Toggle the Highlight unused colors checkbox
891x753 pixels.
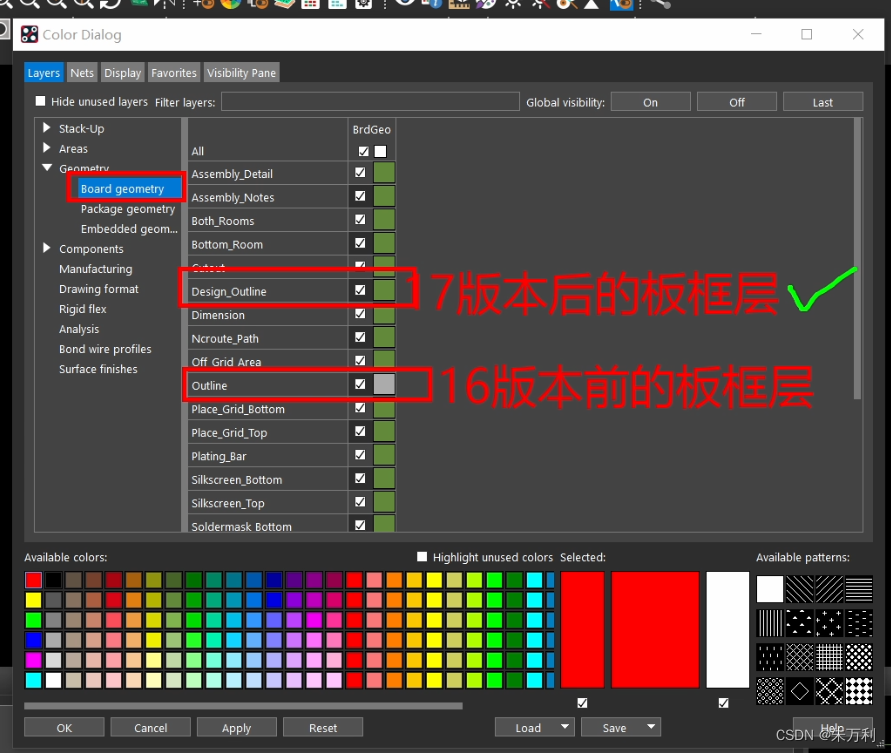[421, 557]
